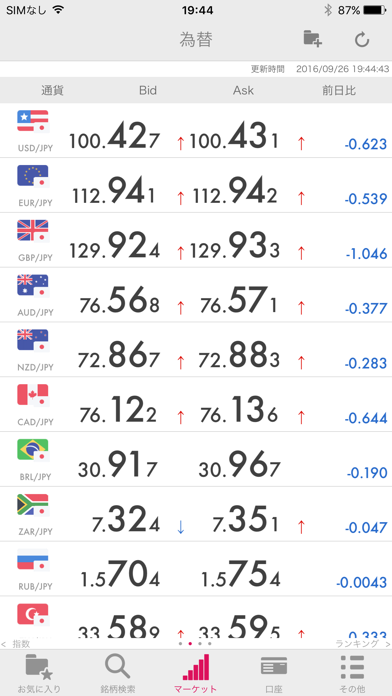The image size is (392, 696).
Task: Tap the 前日比 column header
Action: [x=339, y=91]
